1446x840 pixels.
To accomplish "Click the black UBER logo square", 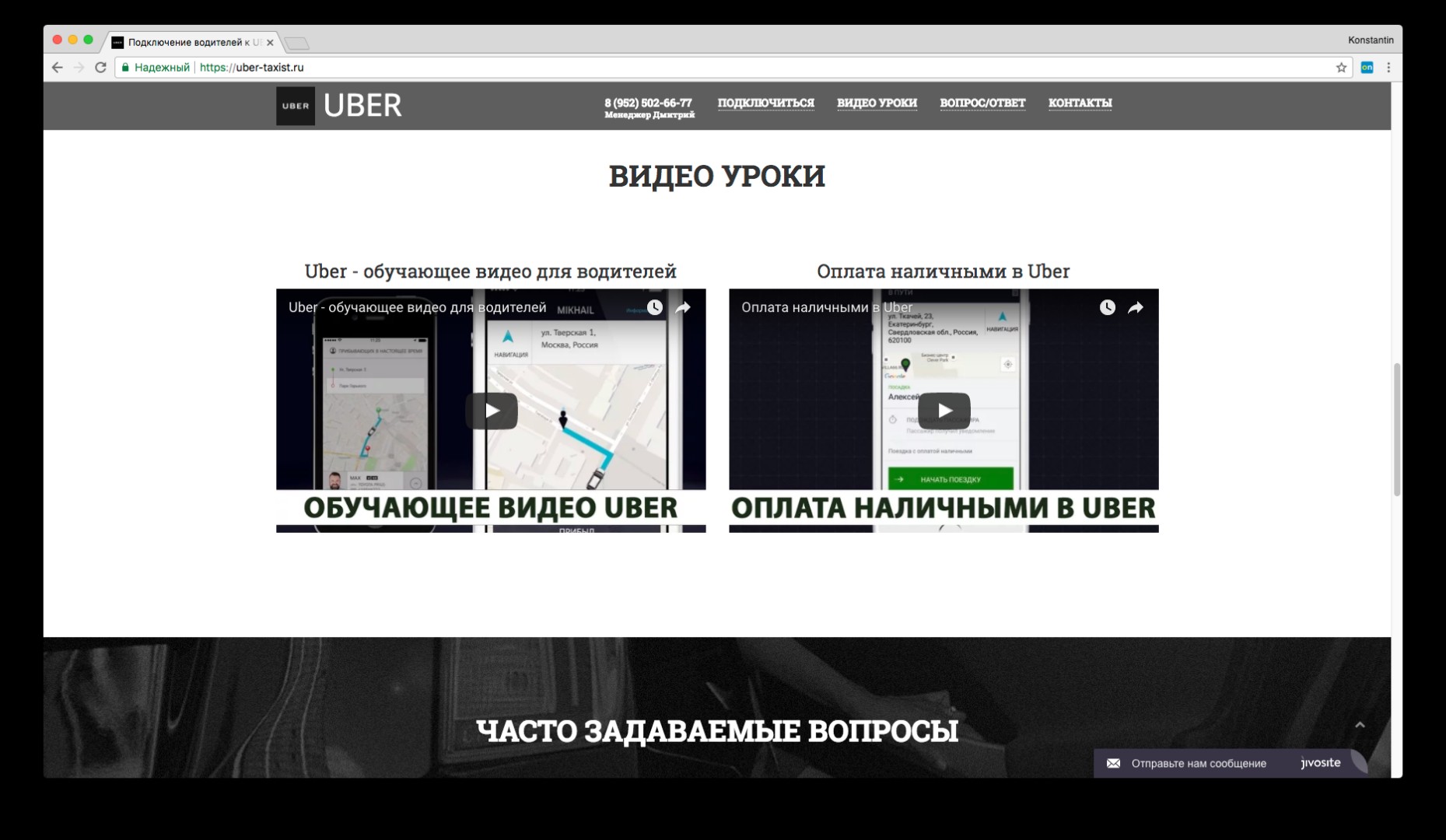I will (x=296, y=106).
